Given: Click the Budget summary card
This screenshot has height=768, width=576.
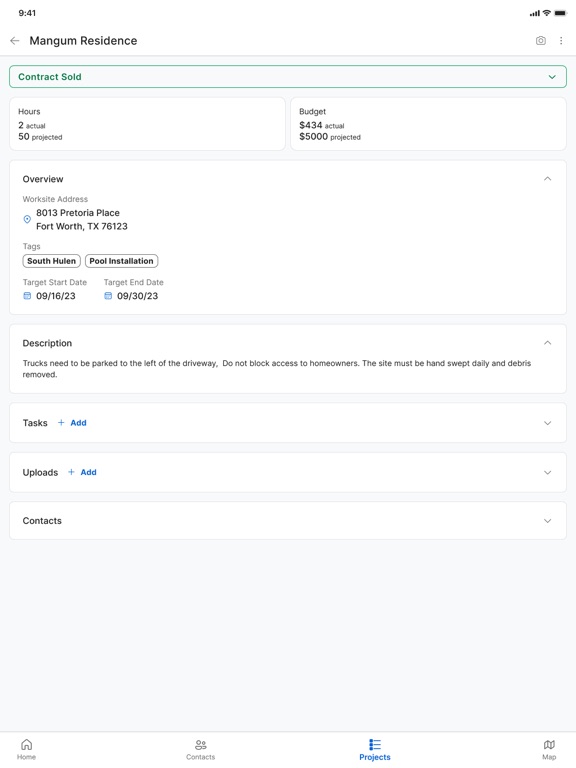Looking at the screenshot, I should pos(429,124).
